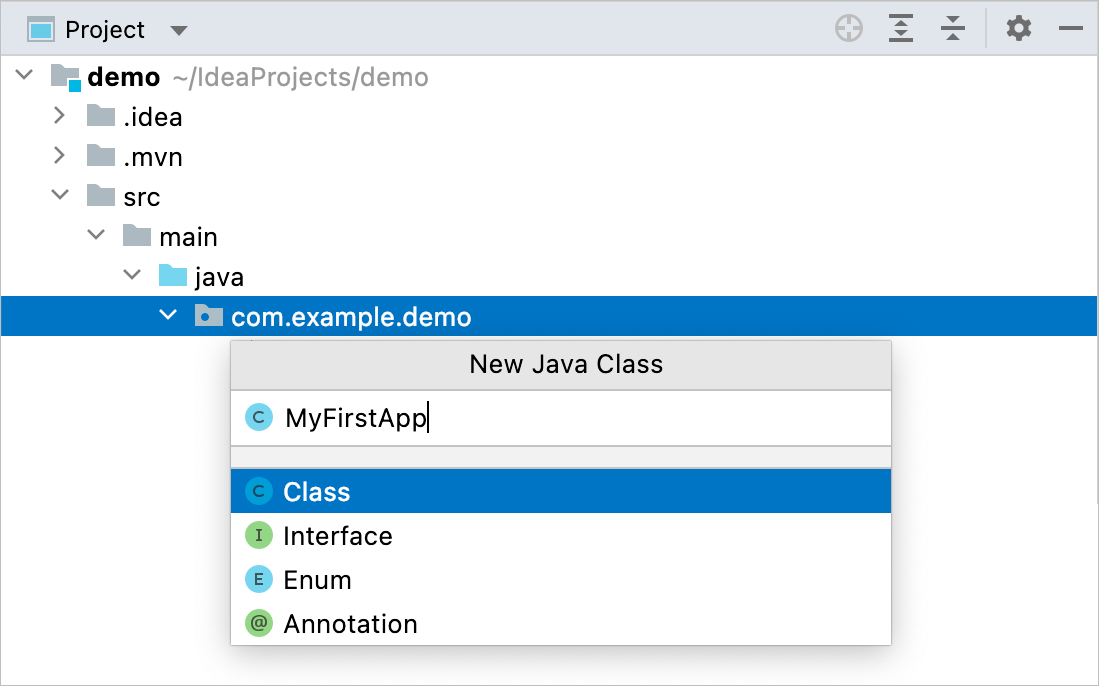Click the Enum type icon
1099x686 pixels.
coord(258,579)
